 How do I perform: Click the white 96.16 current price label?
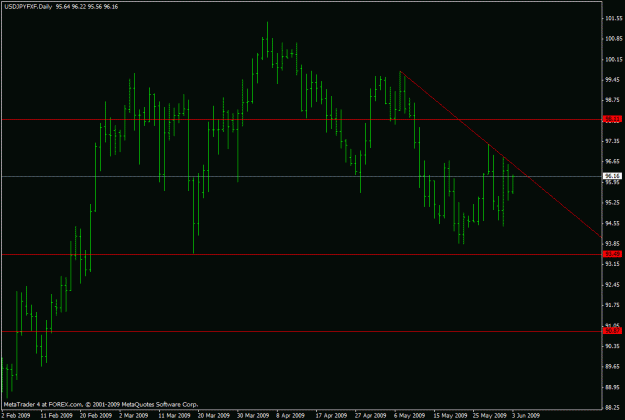[x=613, y=176]
